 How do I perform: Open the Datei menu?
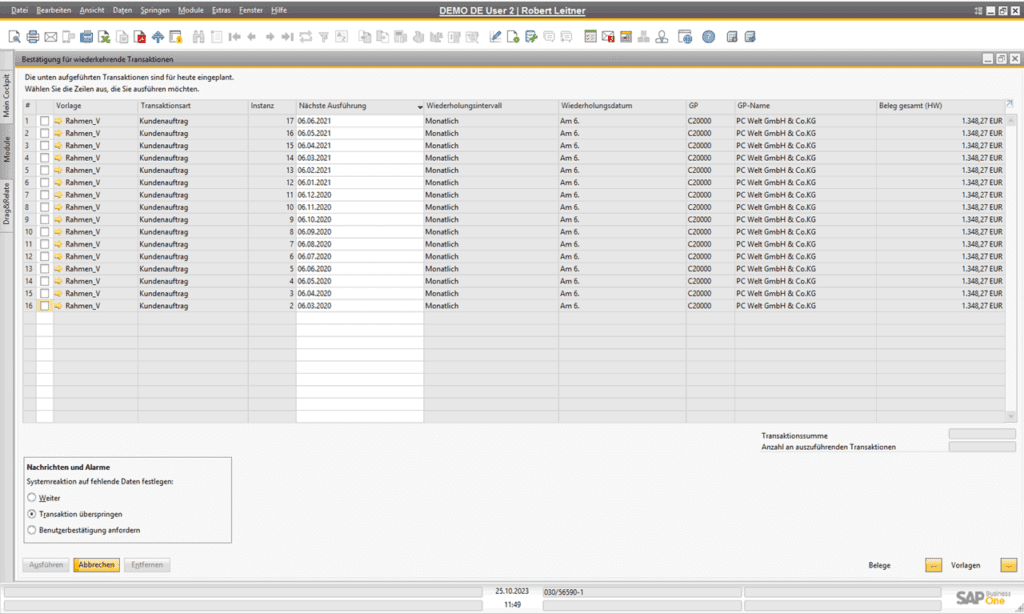pyautogui.click(x=20, y=10)
